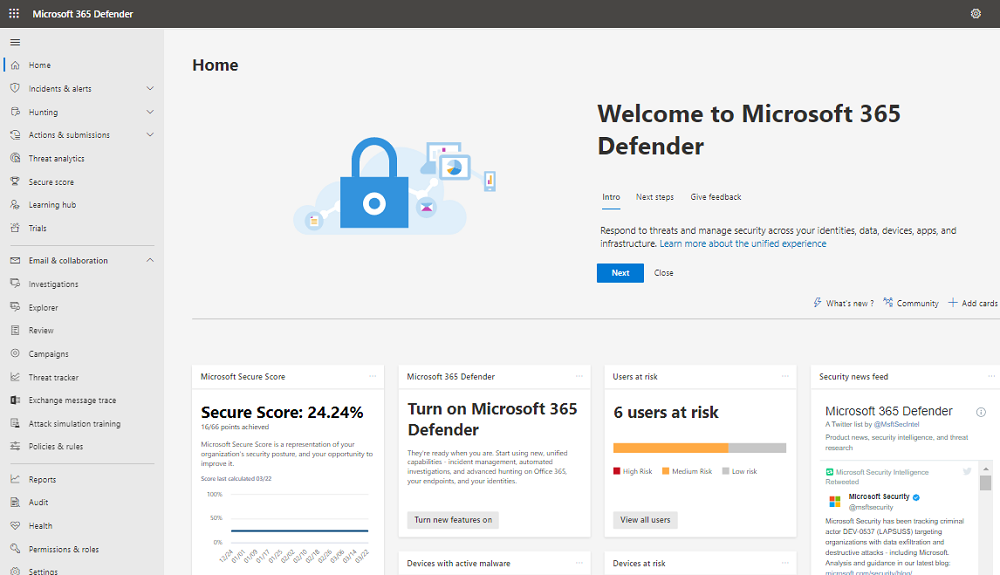Image resolution: width=1000 pixels, height=575 pixels.
Task: Open the settings gear in header
Action: point(975,14)
